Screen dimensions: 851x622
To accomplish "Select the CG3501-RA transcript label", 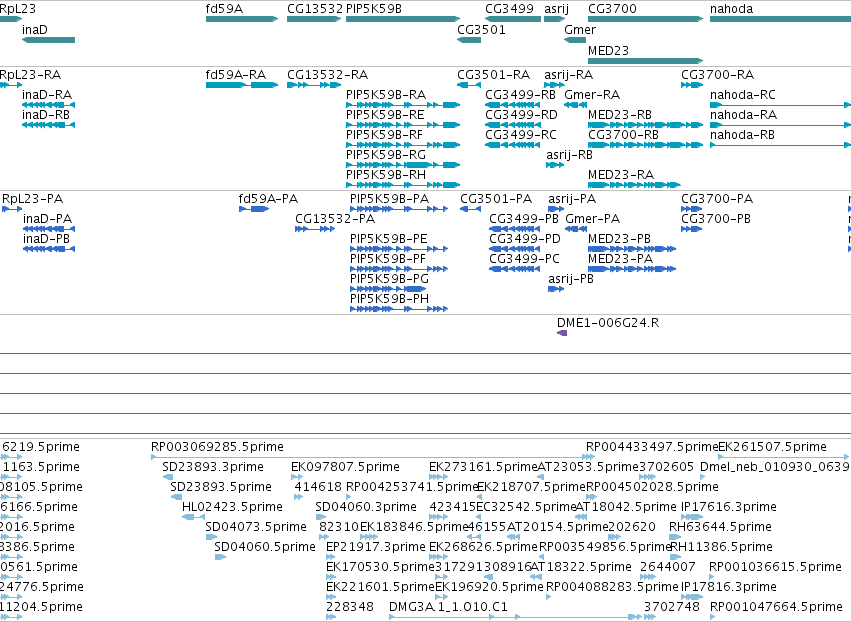I will 493,74.
